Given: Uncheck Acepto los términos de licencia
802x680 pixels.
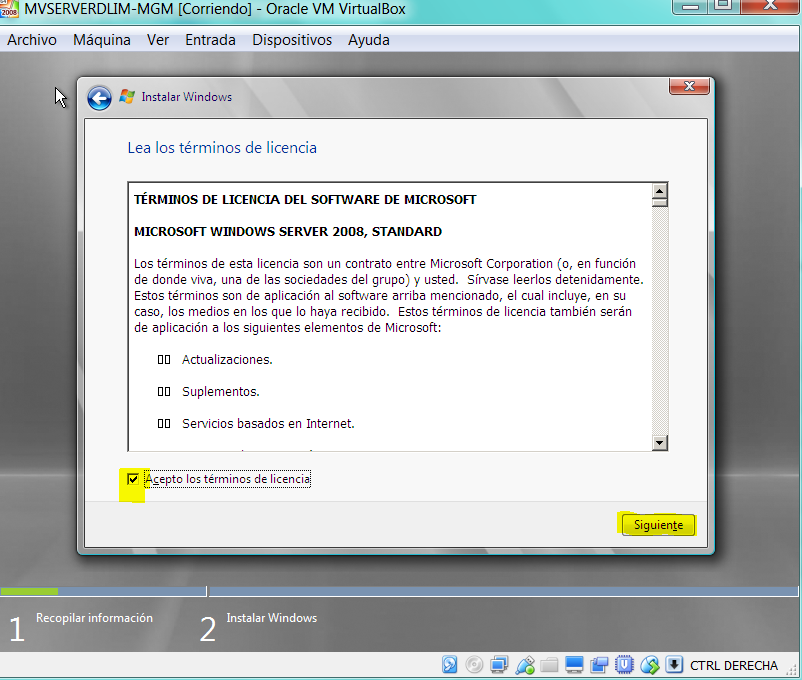Looking at the screenshot, I should click(133, 479).
